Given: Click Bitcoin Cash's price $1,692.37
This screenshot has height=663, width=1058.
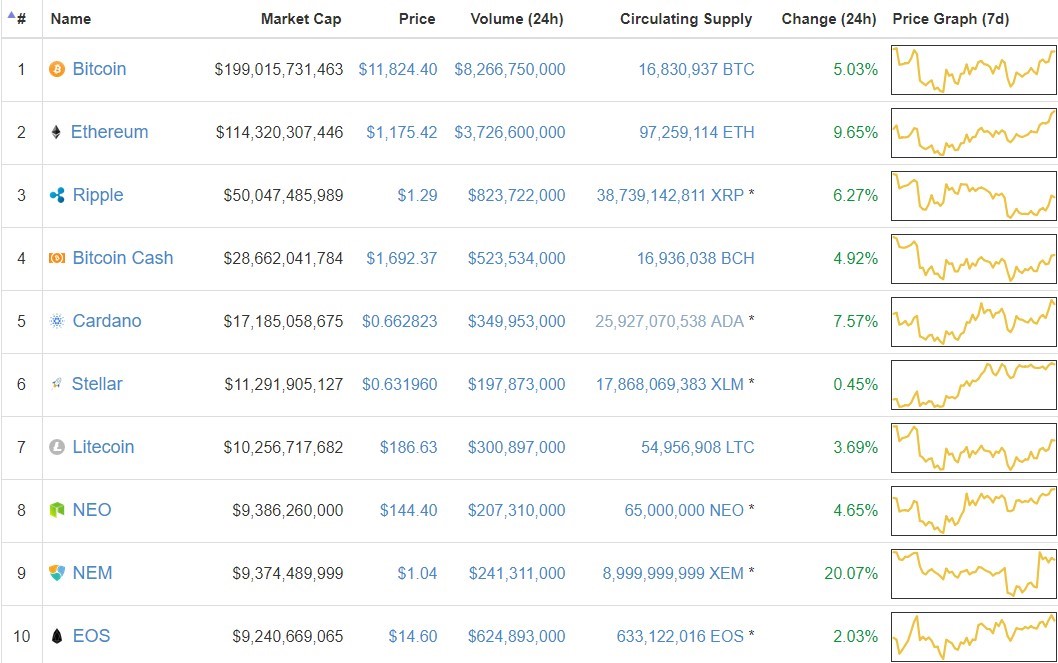Looking at the screenshot, I should click(401, 258).
